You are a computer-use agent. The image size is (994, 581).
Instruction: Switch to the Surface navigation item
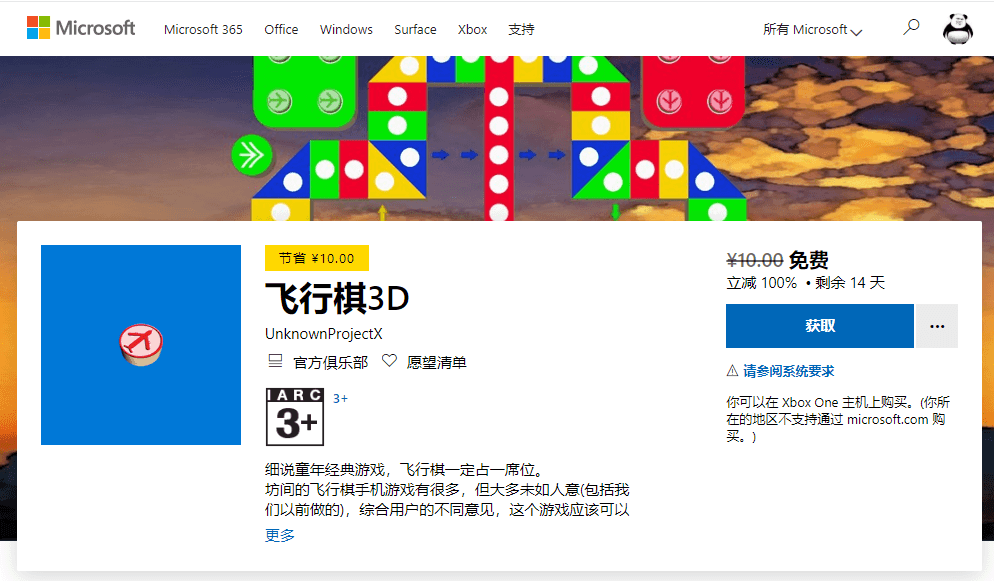pos(415,30)
